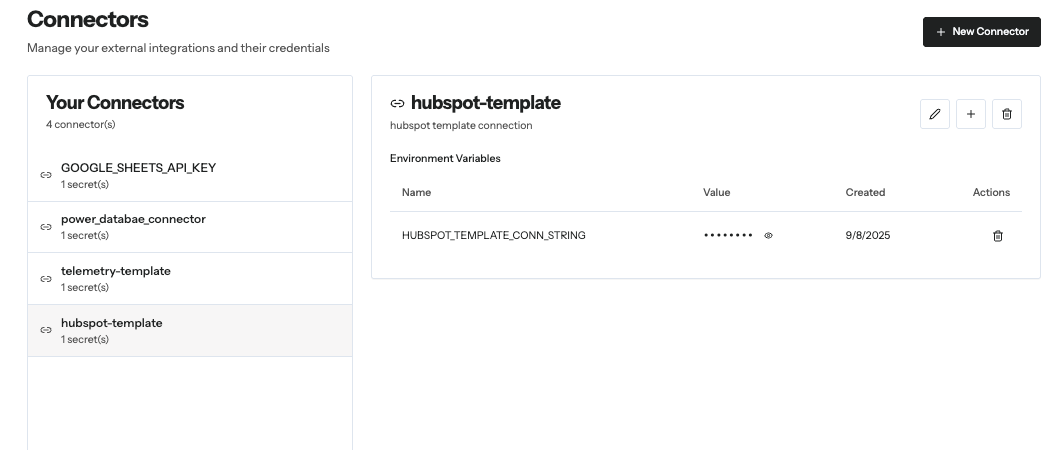This screenshot has height=450, width=1062.
Task: Delete the hubspot-template connector via header trash icon
Action: pyautogui.click(x=1006, y=114)
